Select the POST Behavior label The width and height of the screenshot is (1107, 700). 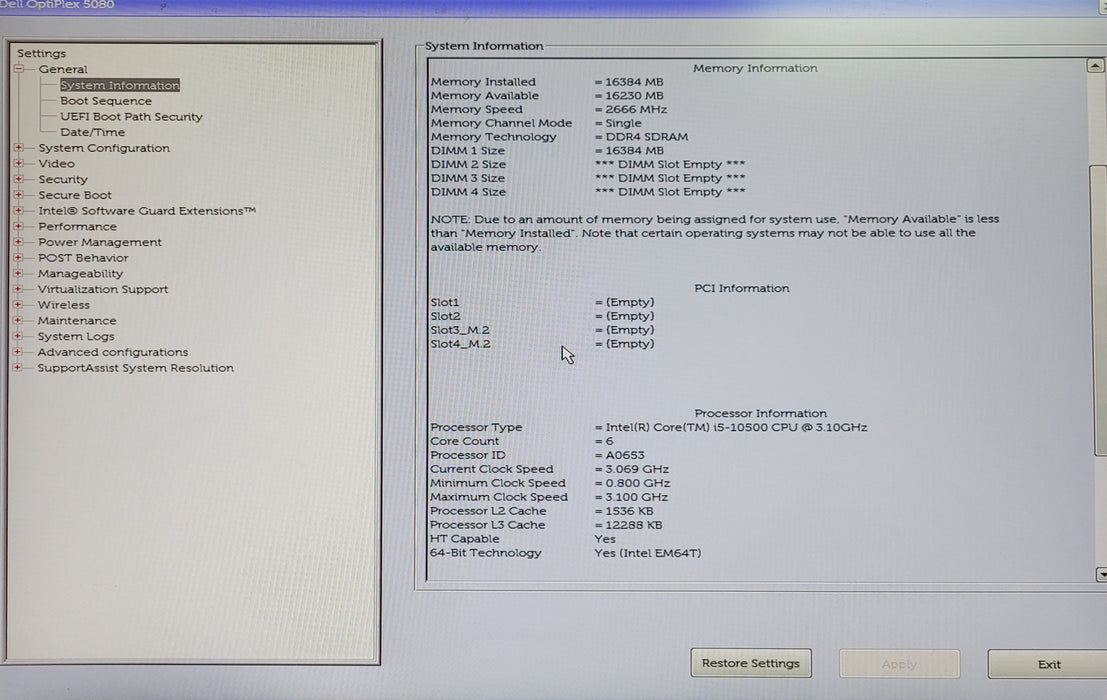pos(83,258)
